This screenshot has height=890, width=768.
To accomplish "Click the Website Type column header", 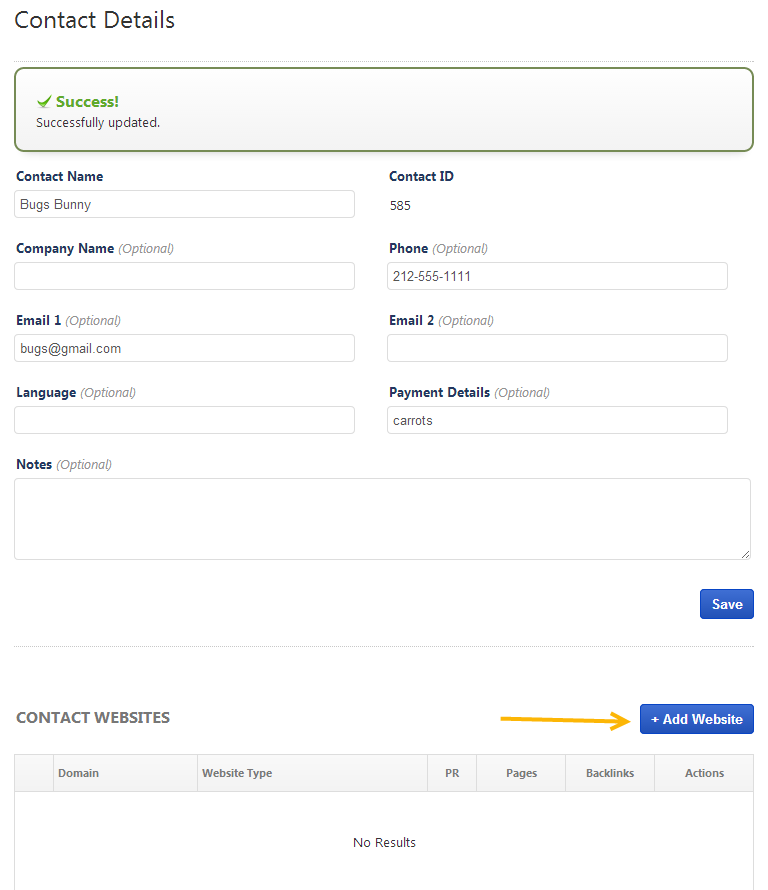I will click(x=237, y=773).
